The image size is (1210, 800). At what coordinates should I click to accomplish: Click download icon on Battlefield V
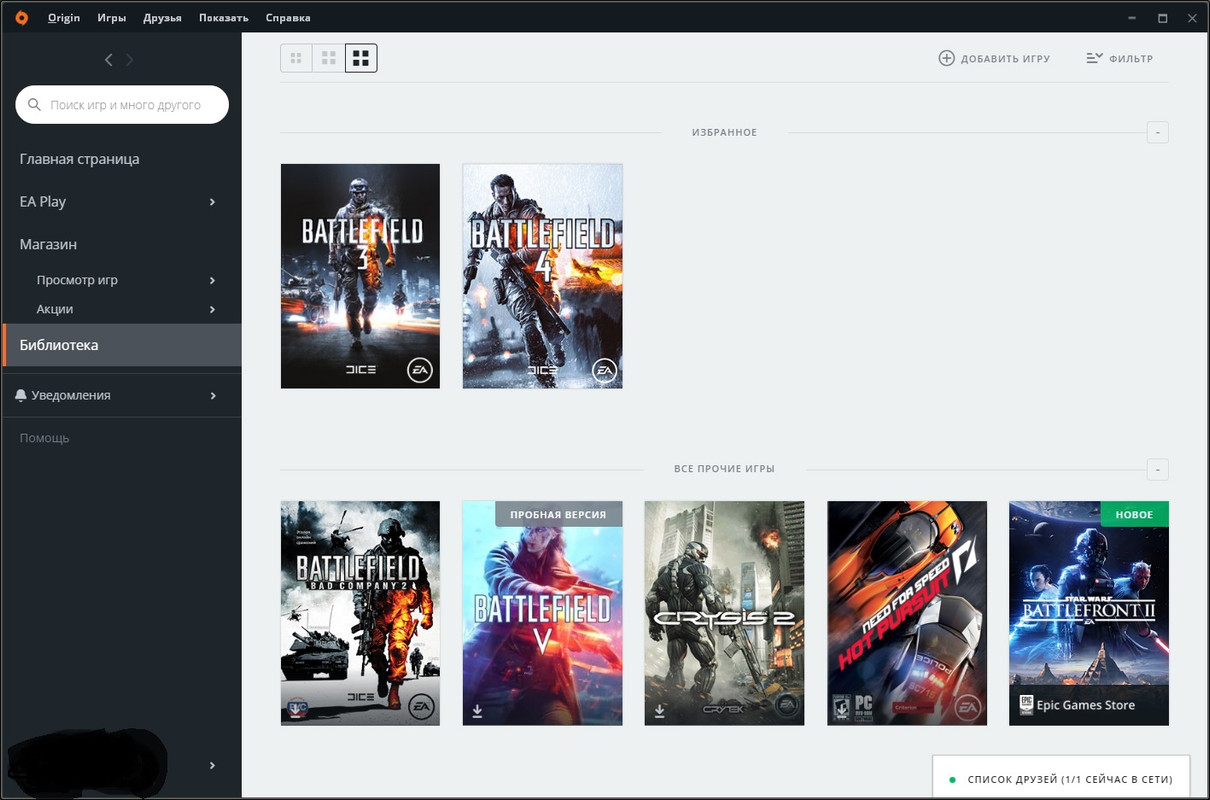click(477, 711)
